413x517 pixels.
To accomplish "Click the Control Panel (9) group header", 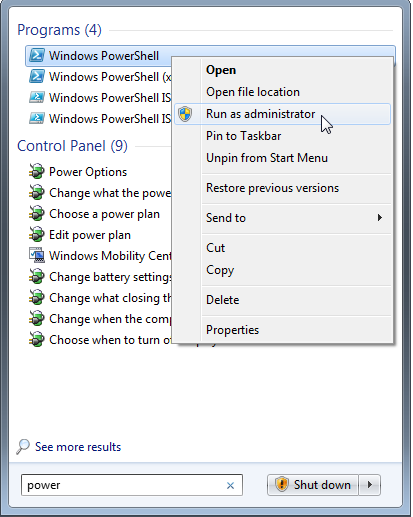I will [x=72, y=146].
